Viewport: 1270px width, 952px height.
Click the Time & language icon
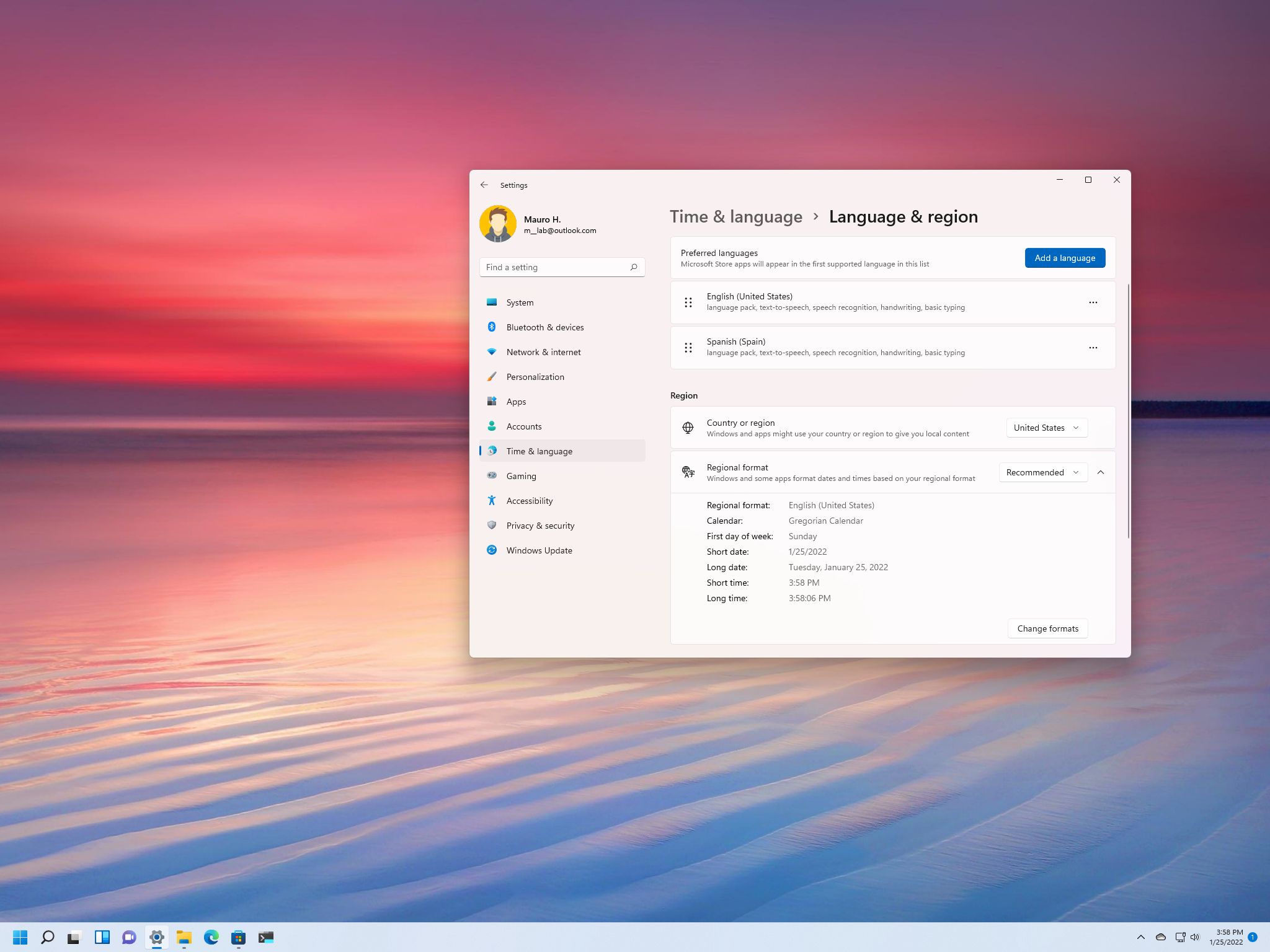click(492, 450)
